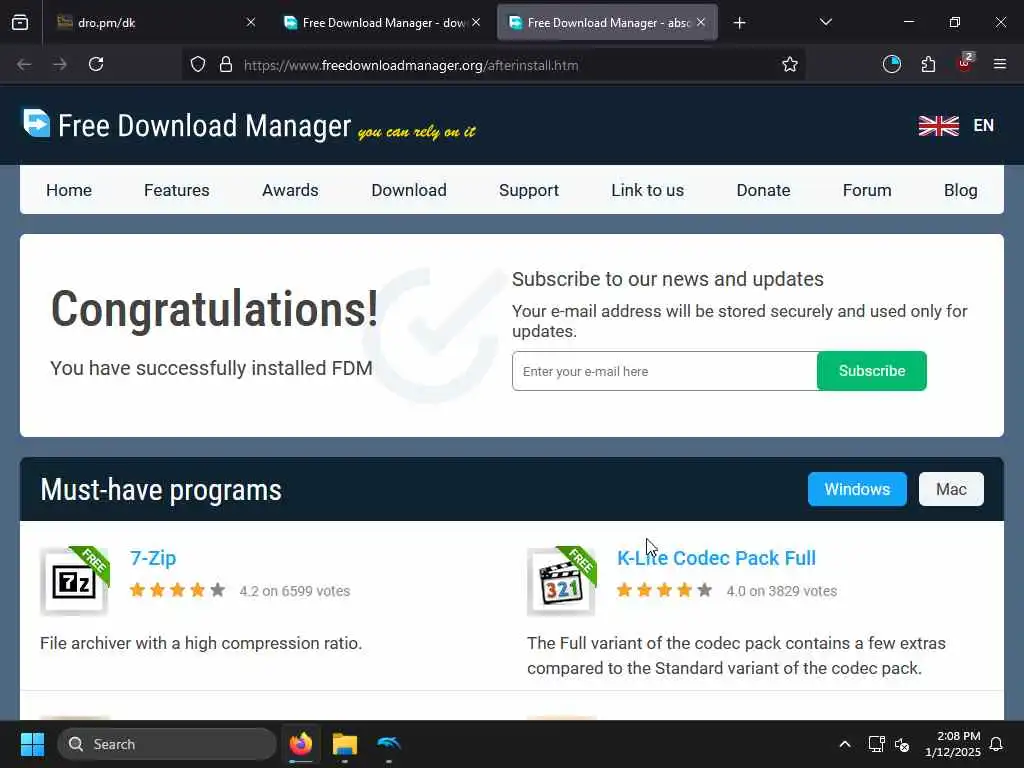Open the Firefox hamburger application menu

(1000, 64)
